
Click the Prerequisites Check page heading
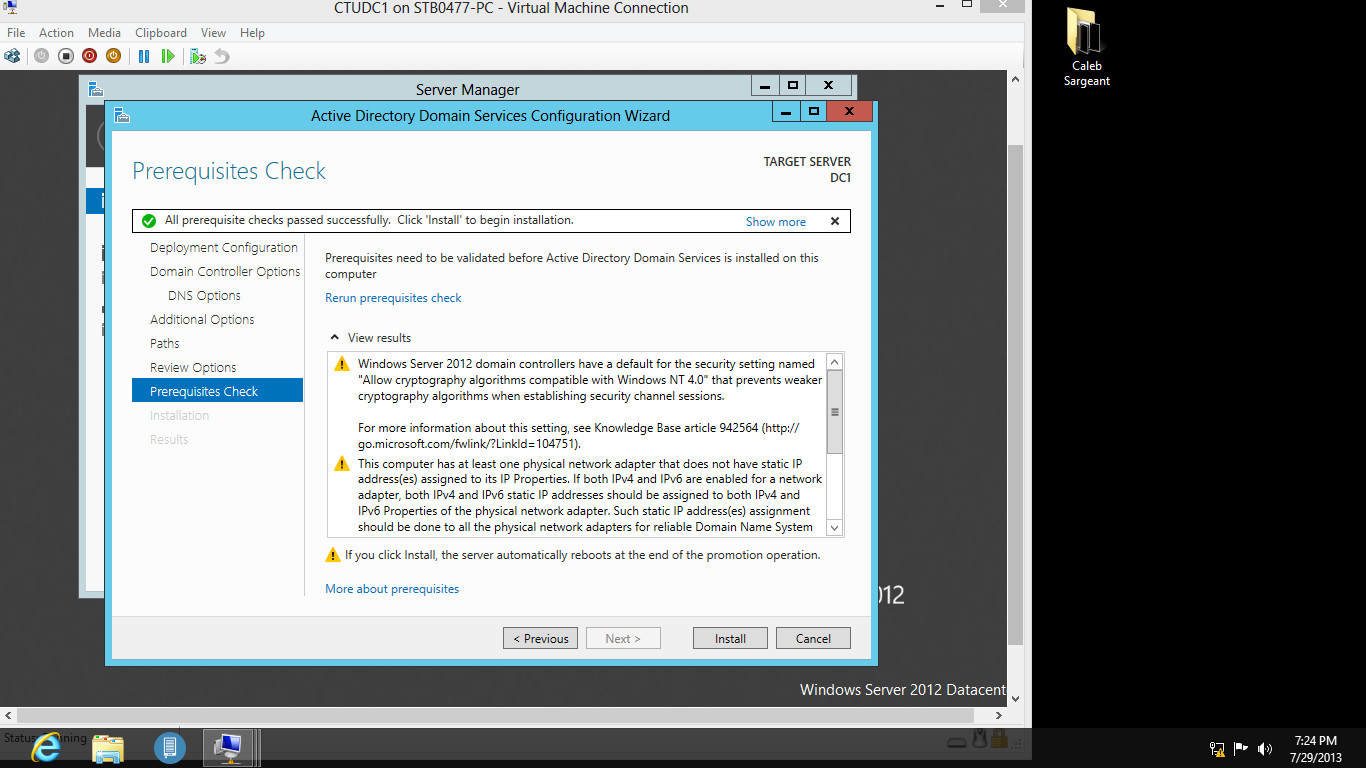[229, 171]
